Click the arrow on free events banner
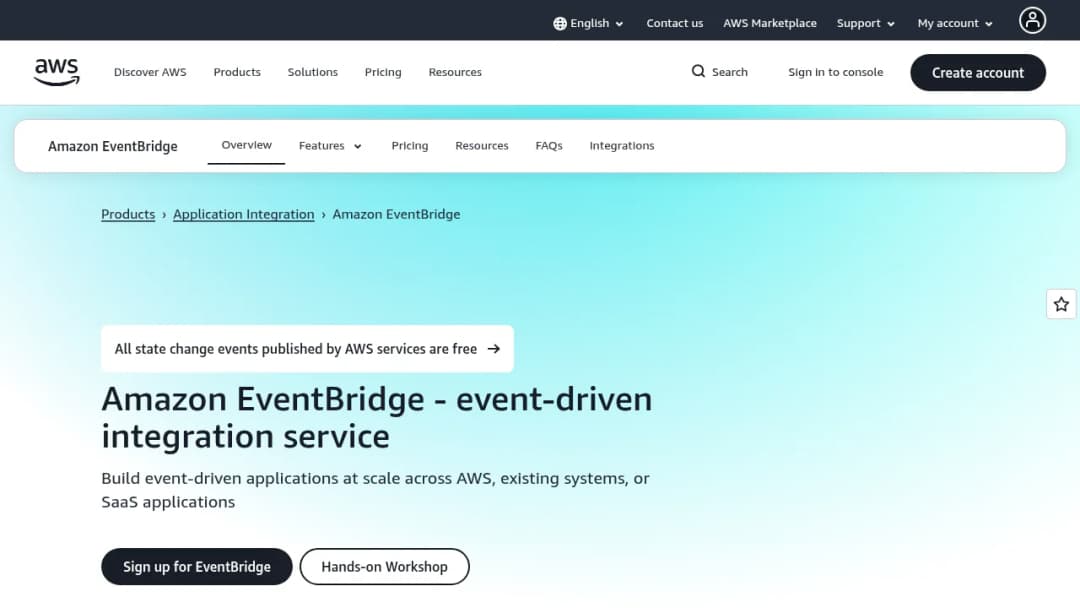The width and height of the screenshot is (1080, 608). pos(494,349)
